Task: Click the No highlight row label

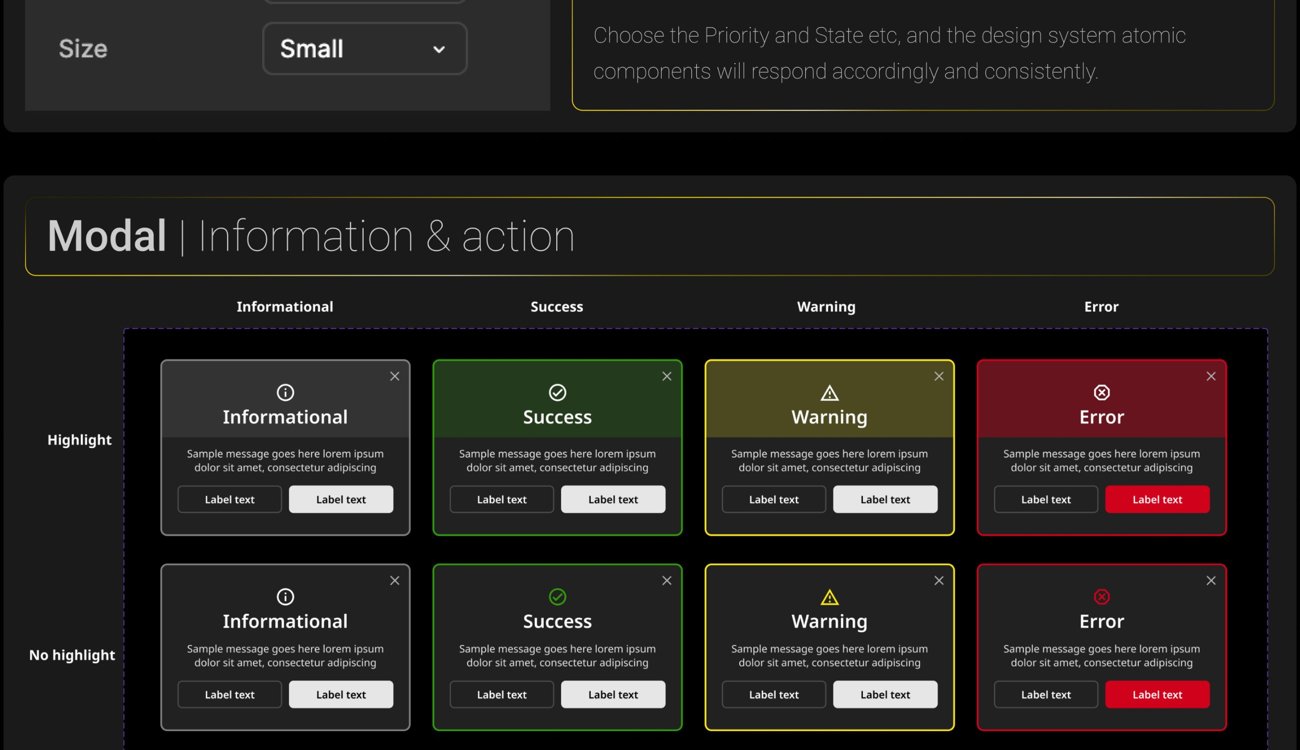Action: coord(72,655)
